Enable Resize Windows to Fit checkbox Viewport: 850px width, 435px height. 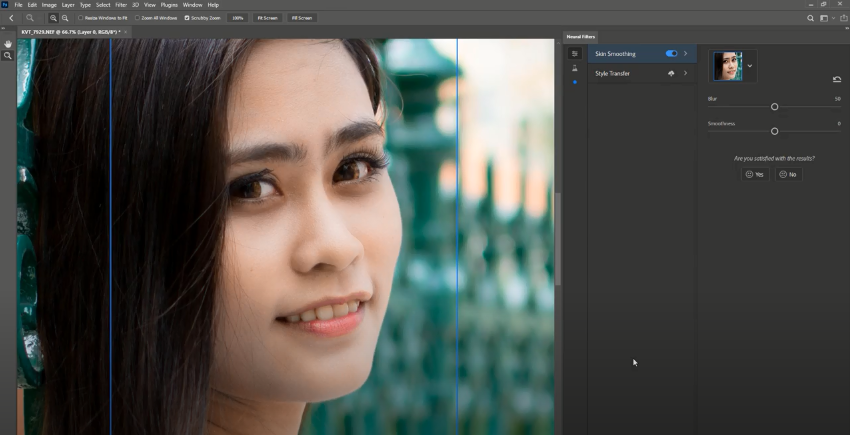coord(81,18)
